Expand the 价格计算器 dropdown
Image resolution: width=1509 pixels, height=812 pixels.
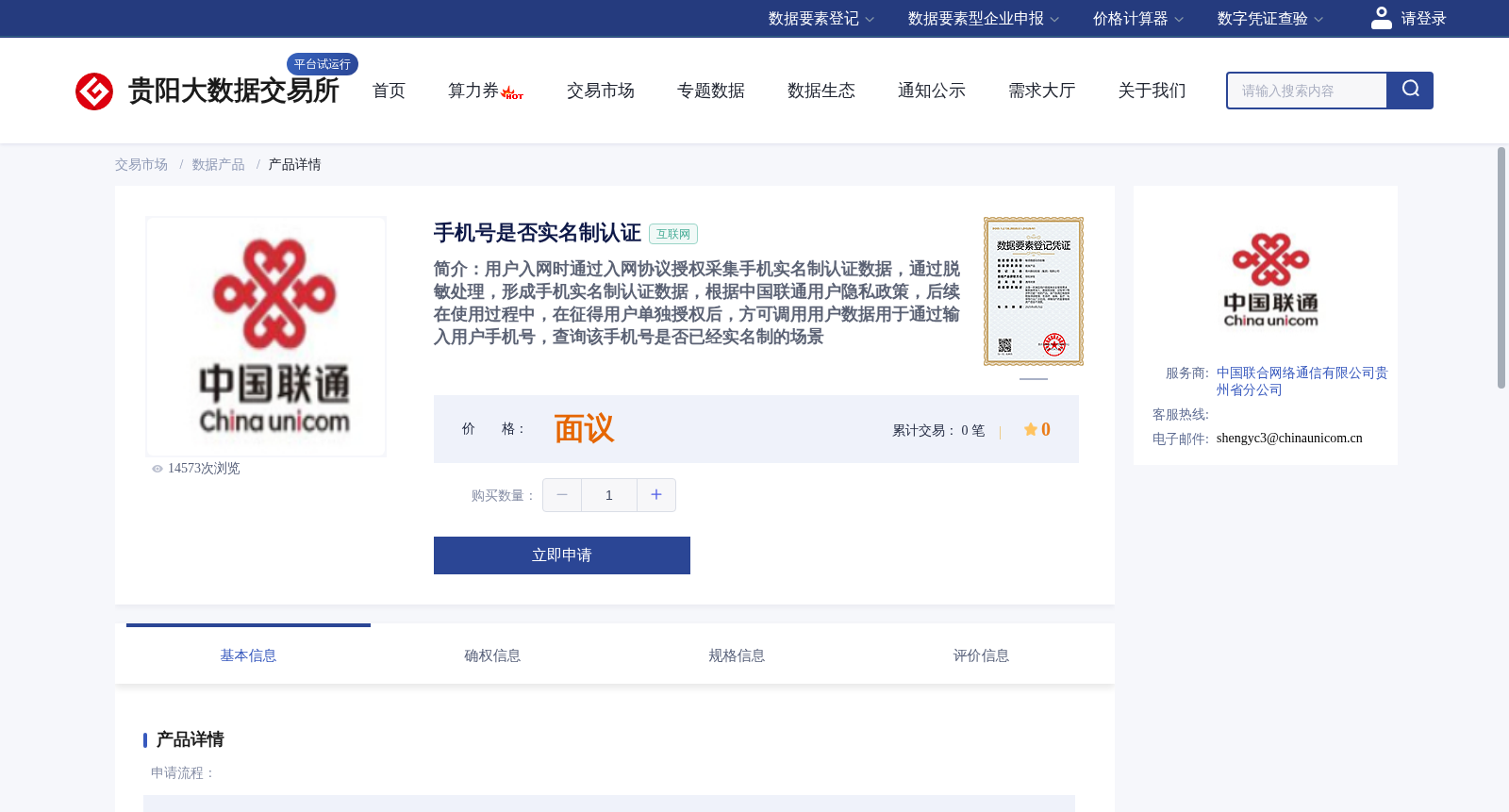pyautogui.click(x=1138, y=19)
